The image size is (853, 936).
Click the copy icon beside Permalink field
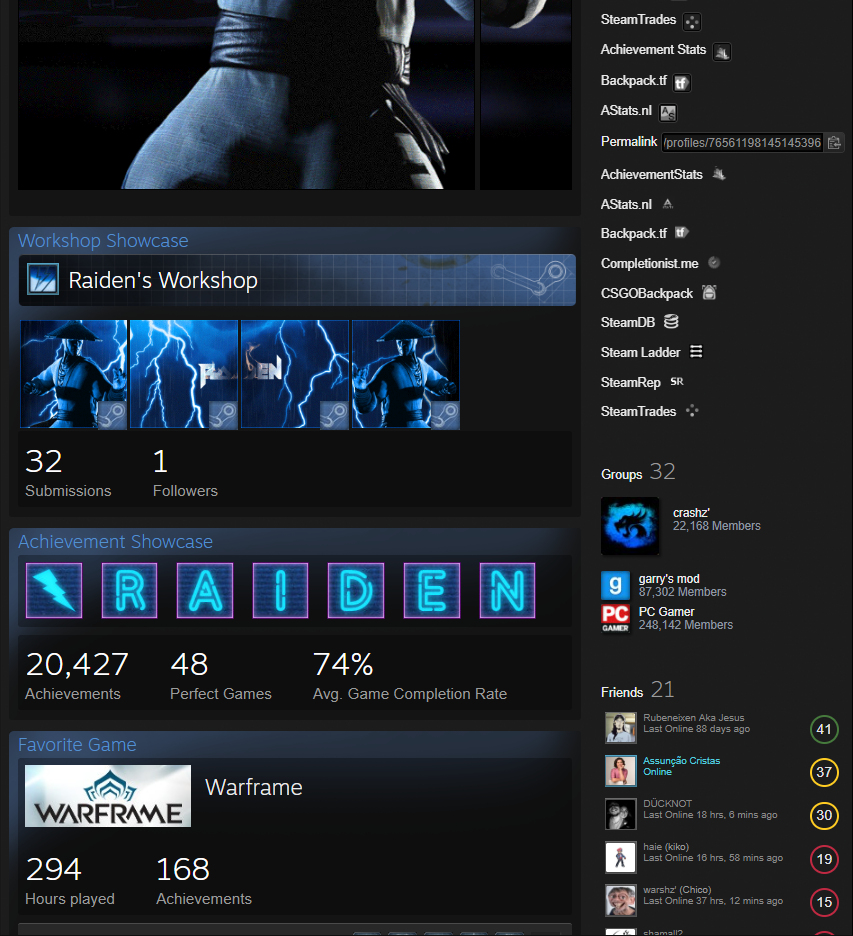tap(834, 143)
